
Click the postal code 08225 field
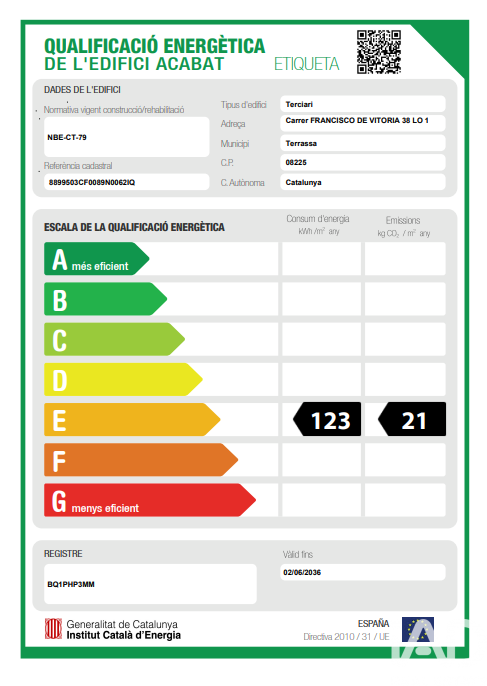pyautogui.click(x=363, y=162)
